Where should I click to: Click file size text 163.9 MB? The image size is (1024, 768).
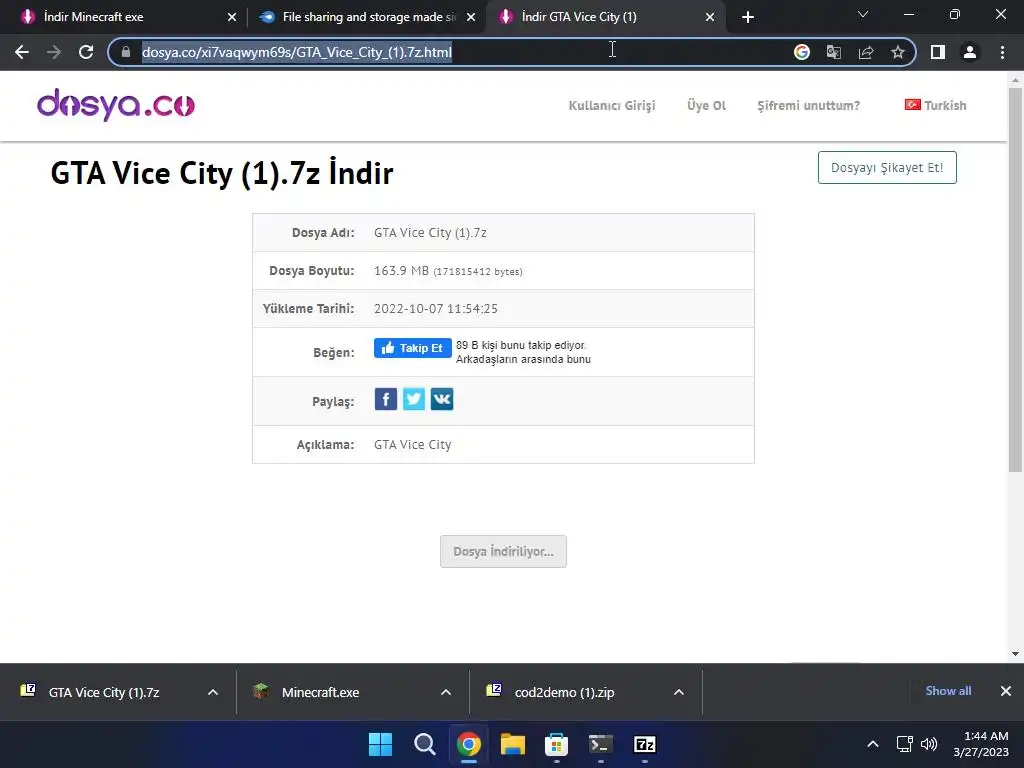[x=401, y=270]
